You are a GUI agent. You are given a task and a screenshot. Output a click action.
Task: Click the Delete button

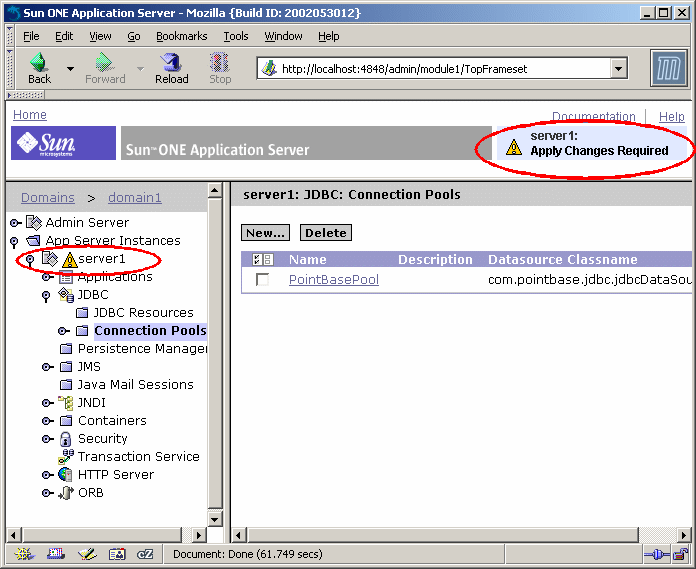325,233
